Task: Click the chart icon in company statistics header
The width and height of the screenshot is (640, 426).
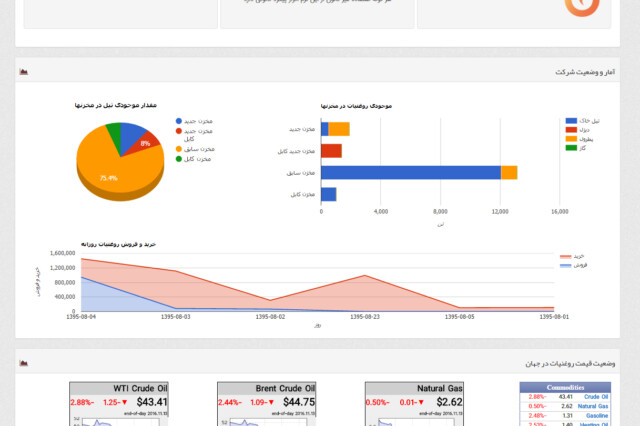Action: coord(24,72)
